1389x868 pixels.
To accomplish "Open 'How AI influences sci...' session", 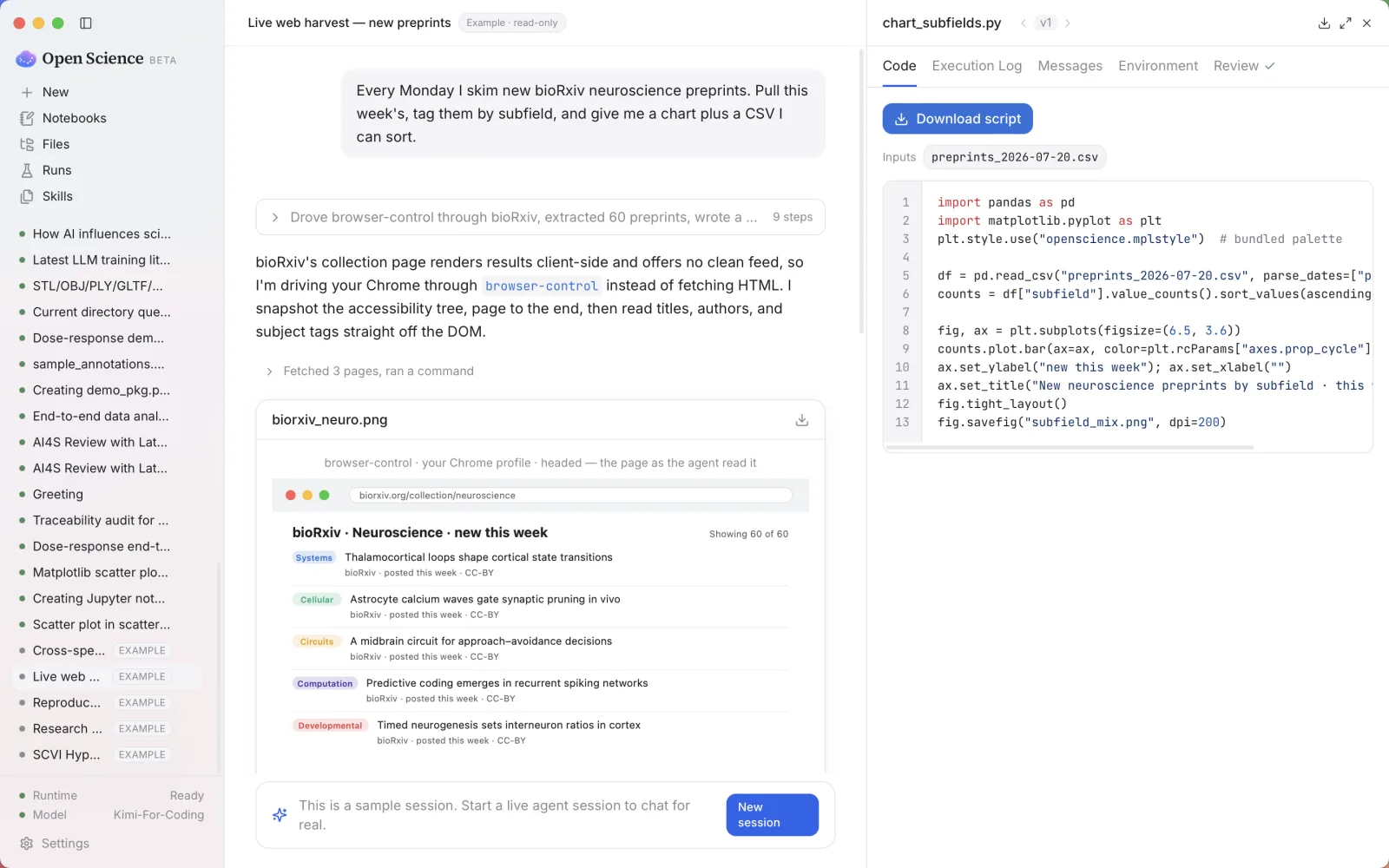I will coord(102,233).
